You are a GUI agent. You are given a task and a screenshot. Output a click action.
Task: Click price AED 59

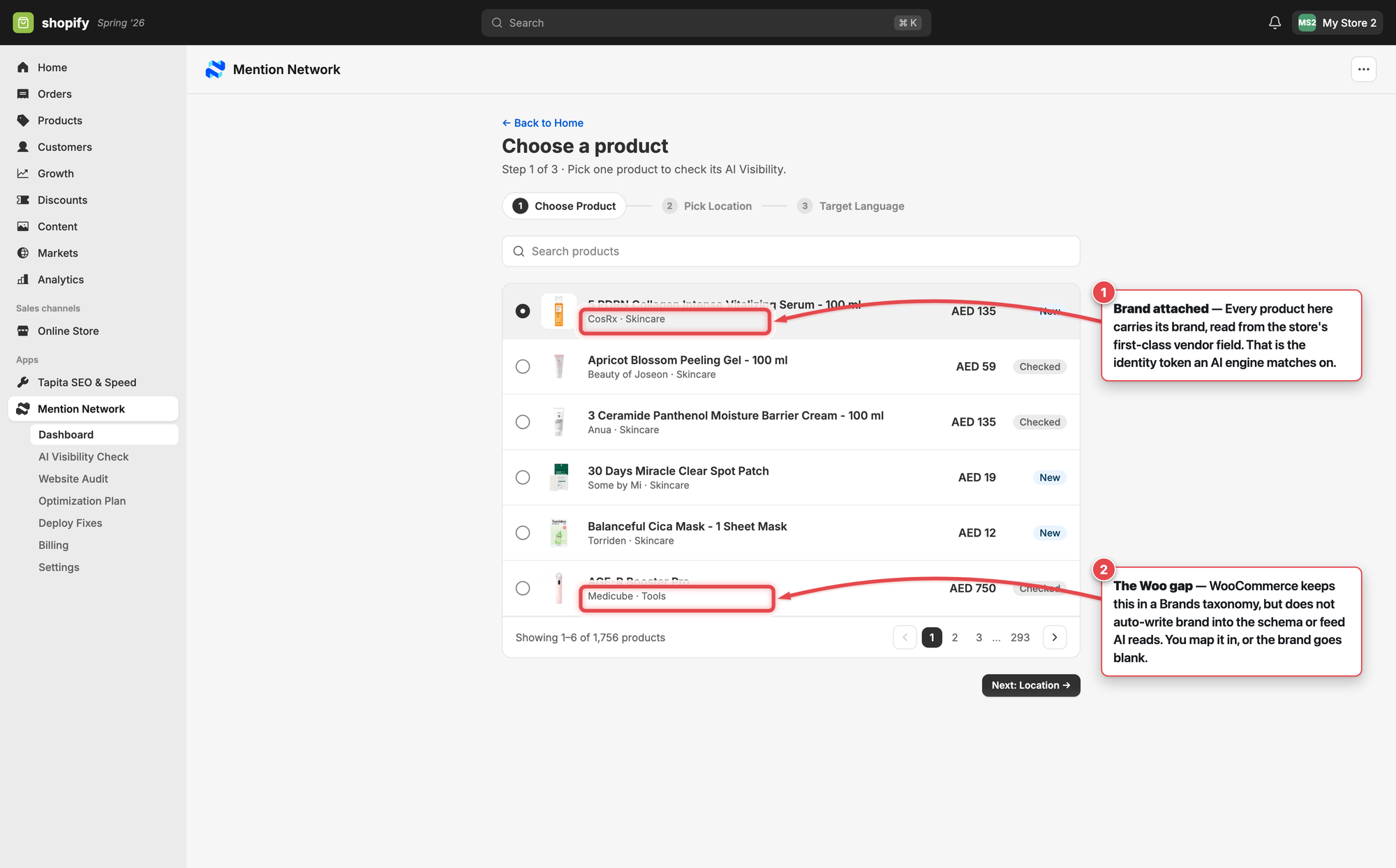(976, 366)
